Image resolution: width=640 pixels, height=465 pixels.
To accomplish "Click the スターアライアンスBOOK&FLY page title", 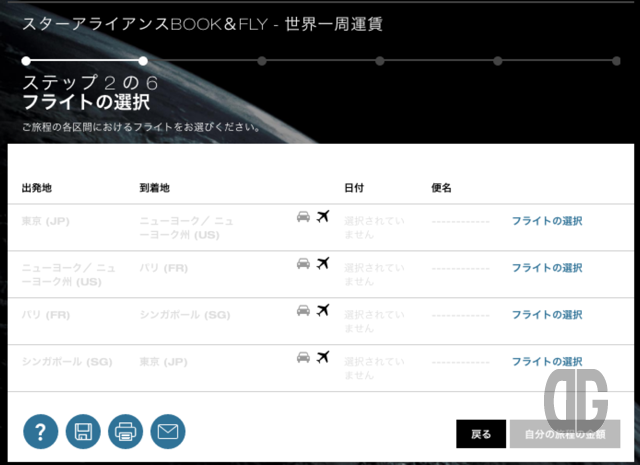I will [x=202, y=24].
